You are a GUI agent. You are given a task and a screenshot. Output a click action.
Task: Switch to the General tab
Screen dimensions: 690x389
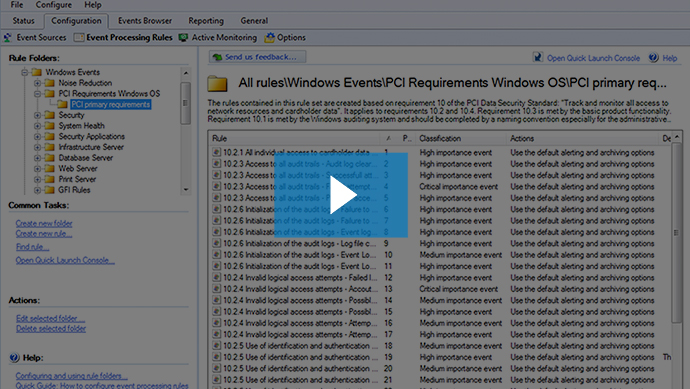coord(254,21)
